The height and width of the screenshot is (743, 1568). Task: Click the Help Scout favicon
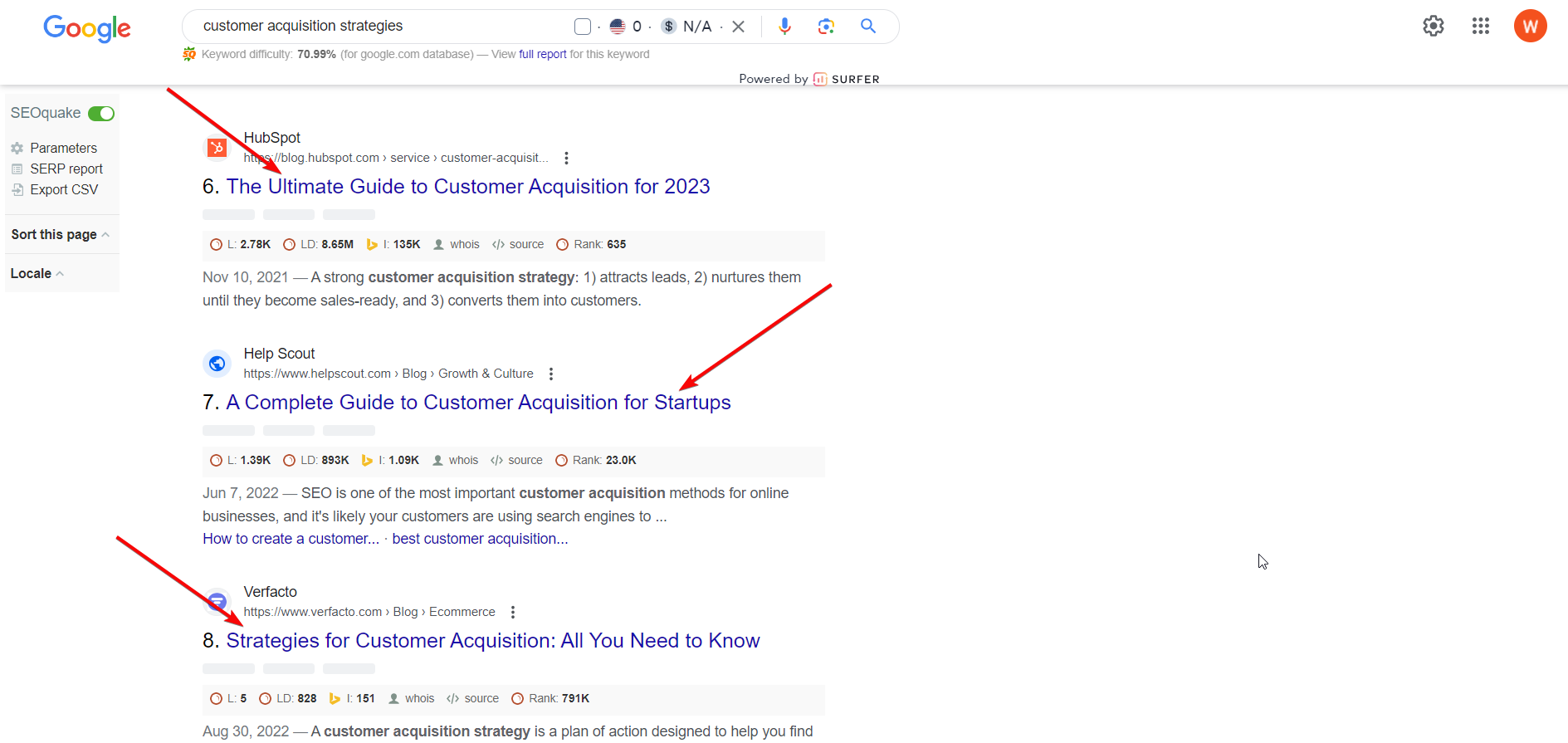217,364
